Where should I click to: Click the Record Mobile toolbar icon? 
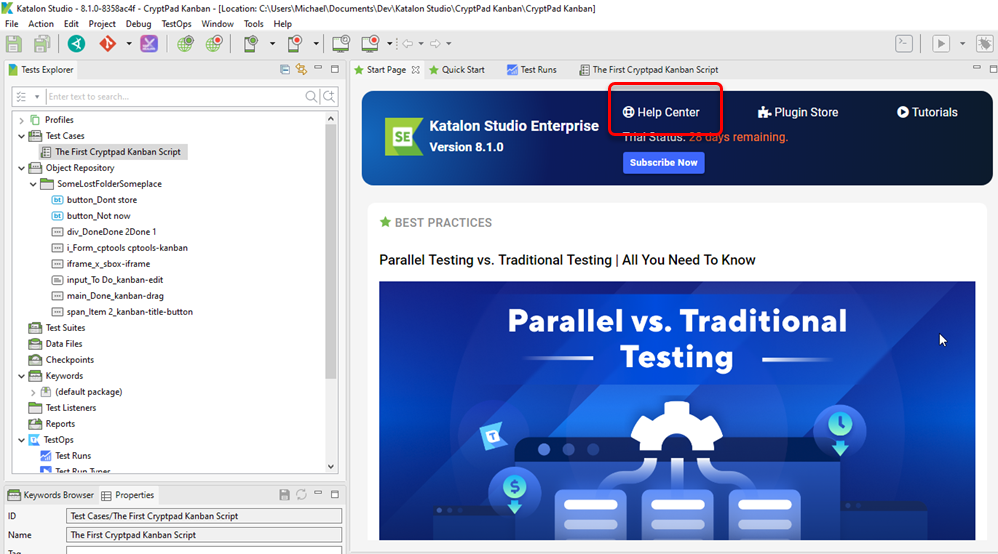pos(295,43)
